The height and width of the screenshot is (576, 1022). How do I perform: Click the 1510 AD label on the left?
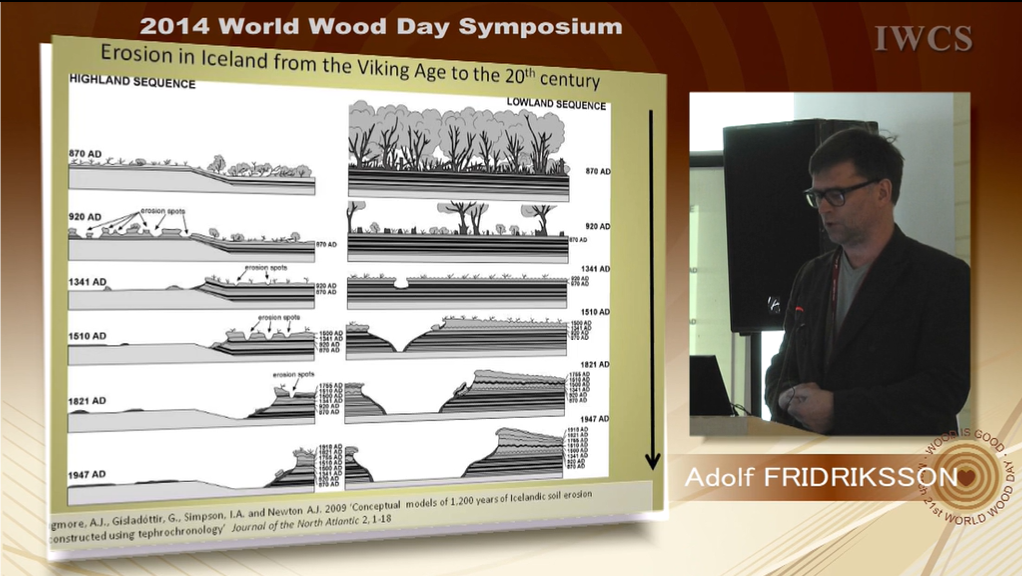(x=88, y=336)
